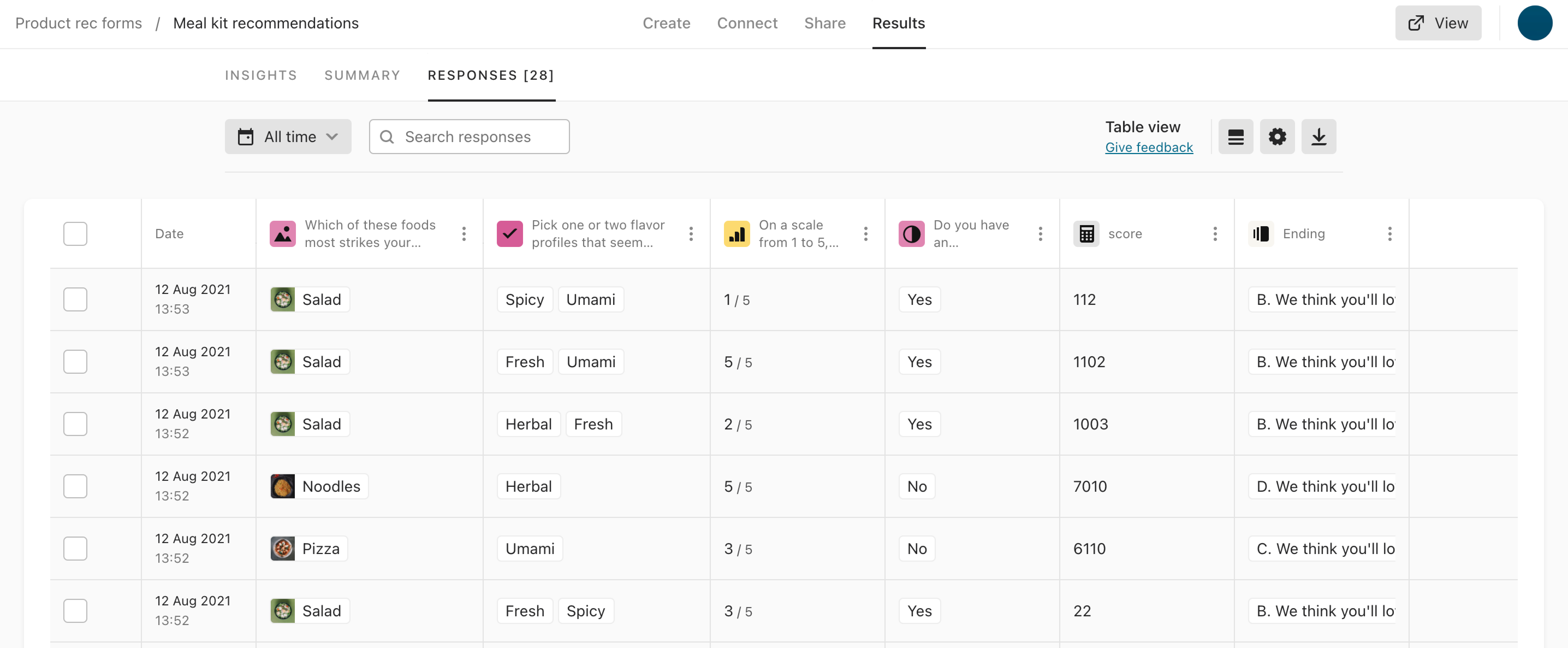Click the magnifier icon in search box
Screen dimensions: 1568x648
point(387,137)
